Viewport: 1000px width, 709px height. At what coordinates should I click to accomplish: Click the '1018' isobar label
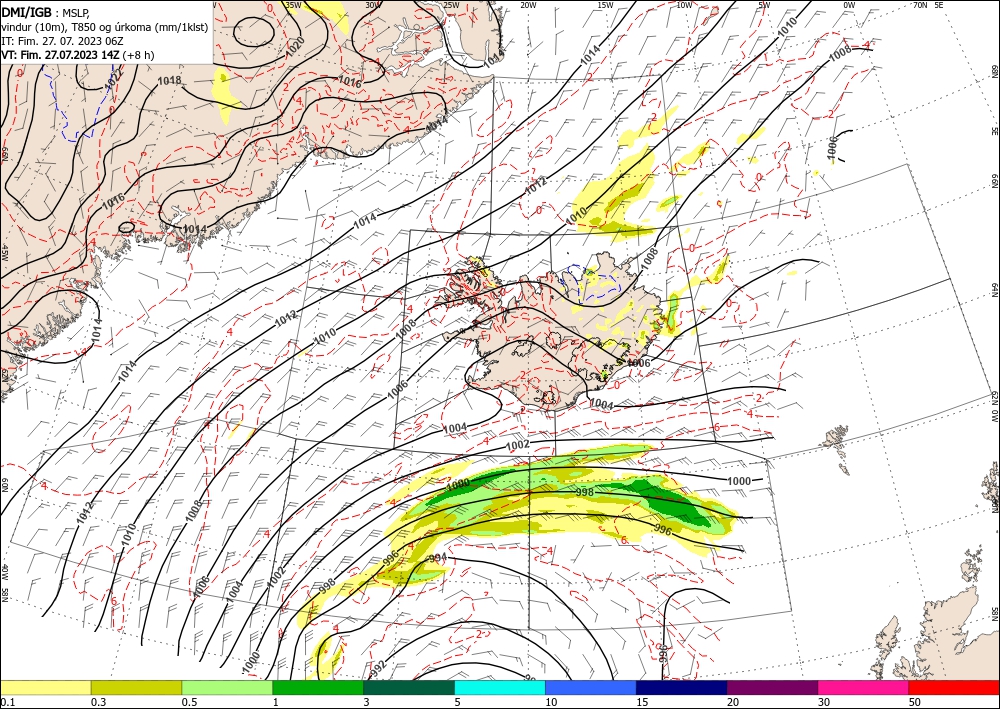[169, 81]
